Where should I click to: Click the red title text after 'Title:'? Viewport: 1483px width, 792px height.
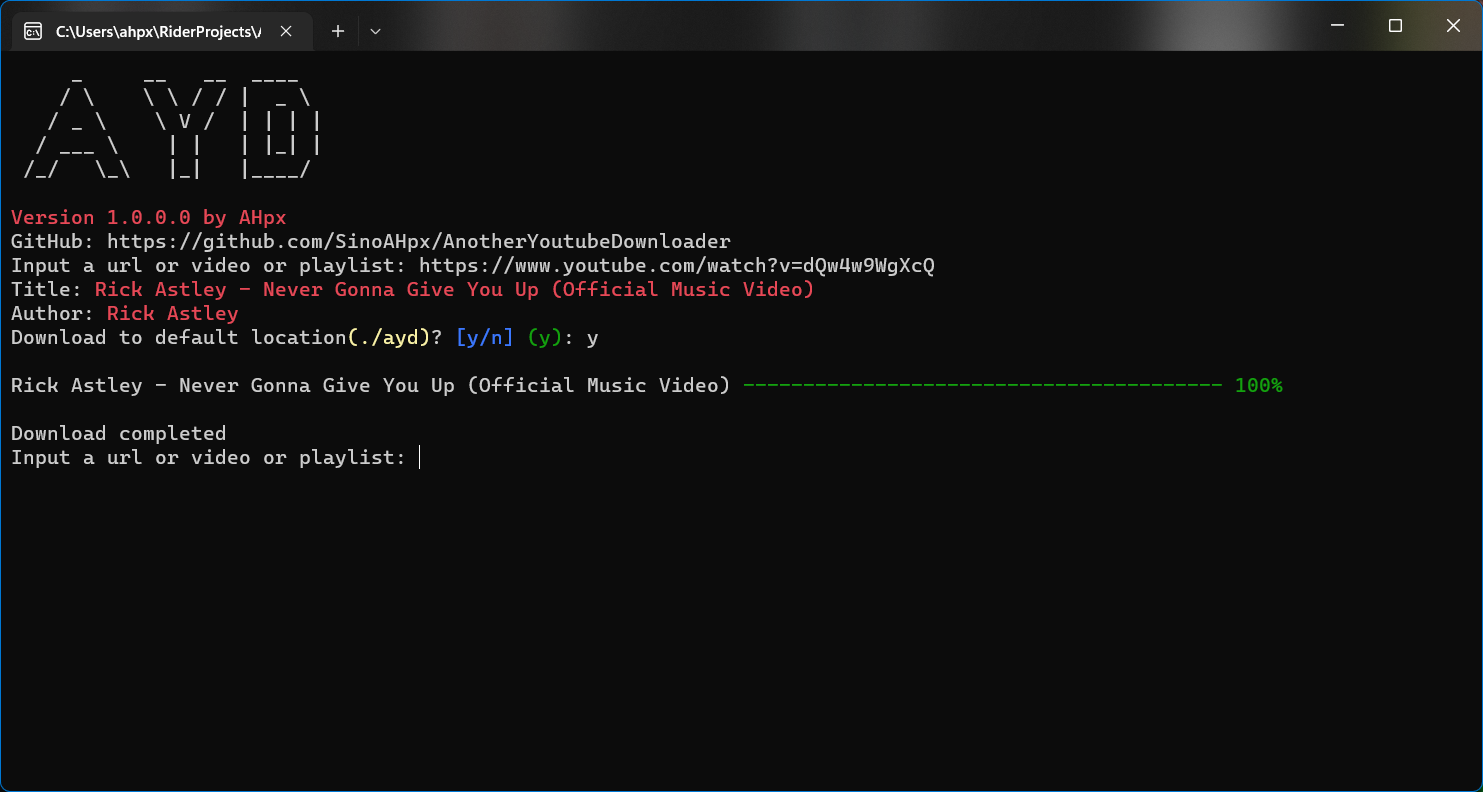[455, 289]
